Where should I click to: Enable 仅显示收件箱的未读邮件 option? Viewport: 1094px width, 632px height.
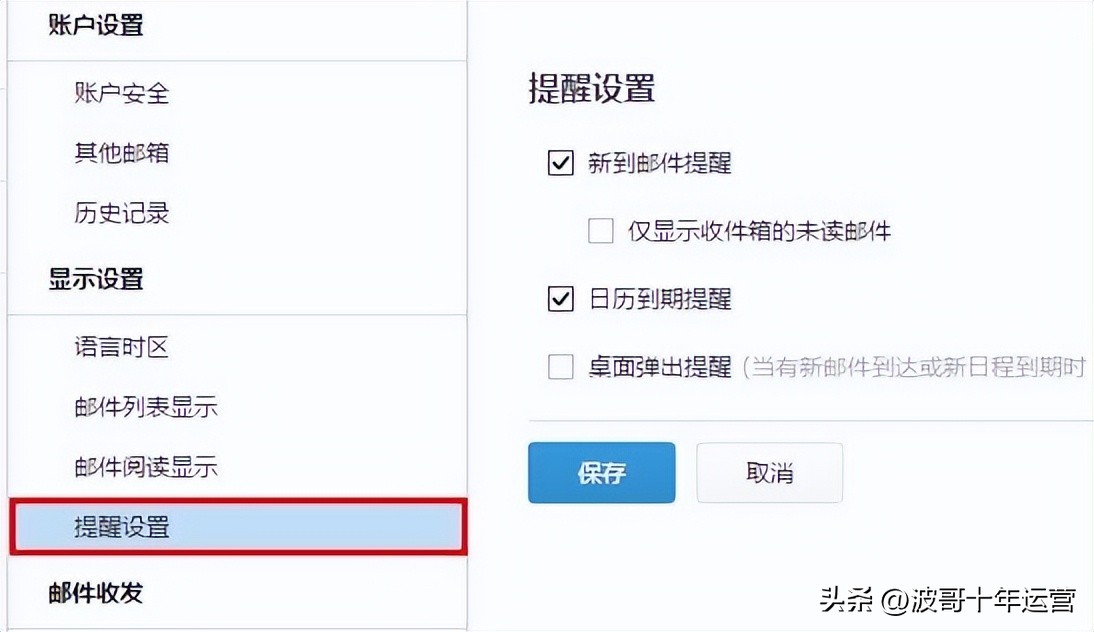click(x=600, y=230)
